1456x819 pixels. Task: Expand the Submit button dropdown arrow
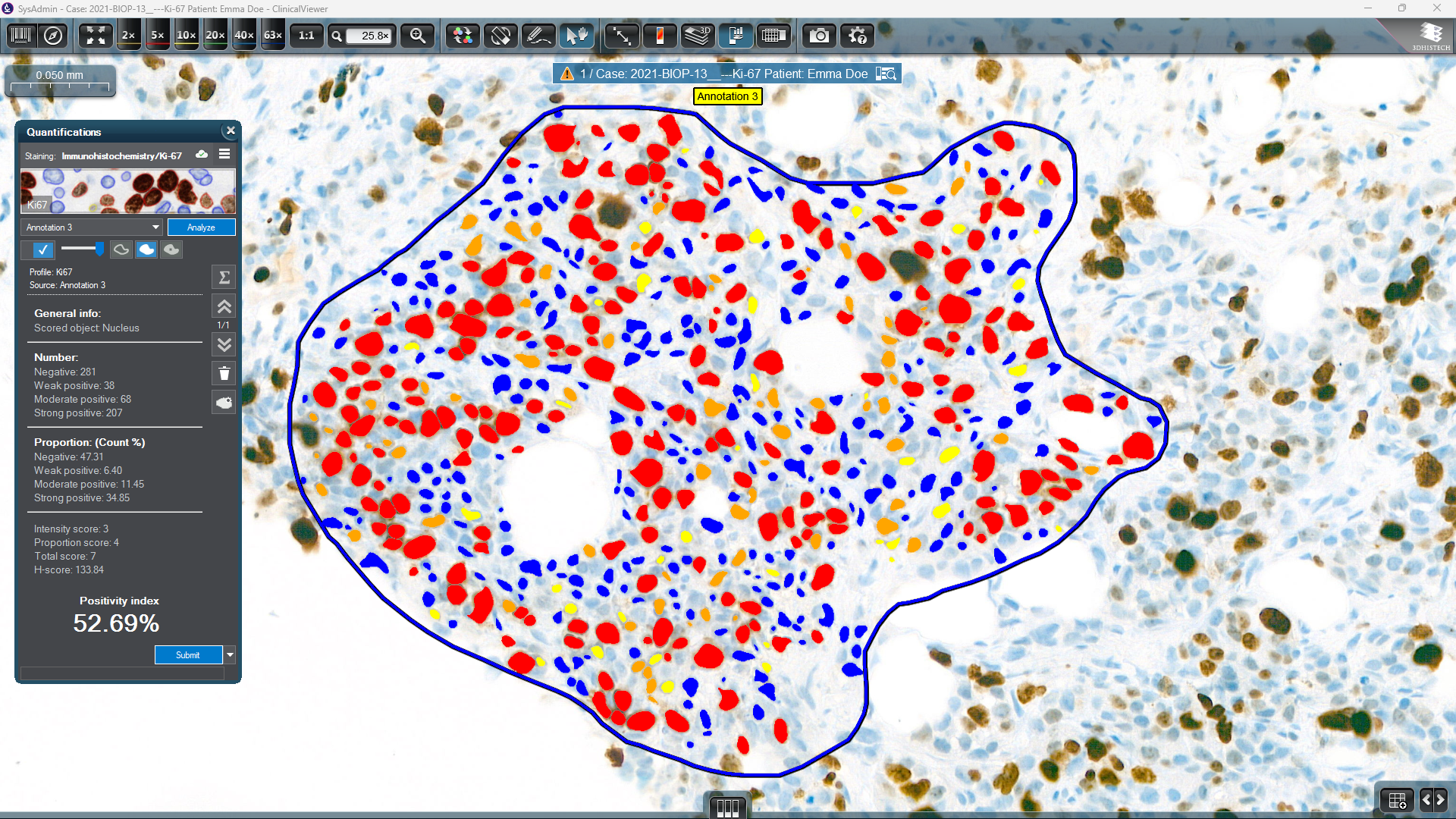[230, 654]
